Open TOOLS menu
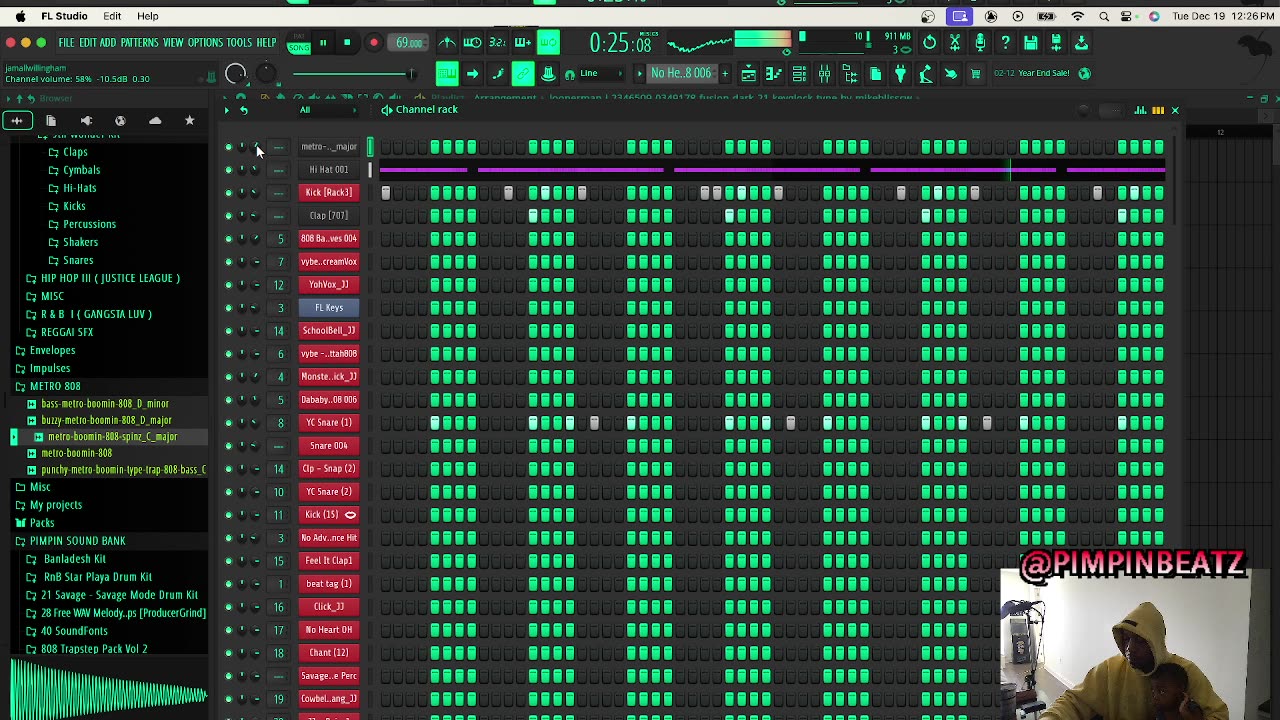This screenshot has height=720, width=1280. 239,43
